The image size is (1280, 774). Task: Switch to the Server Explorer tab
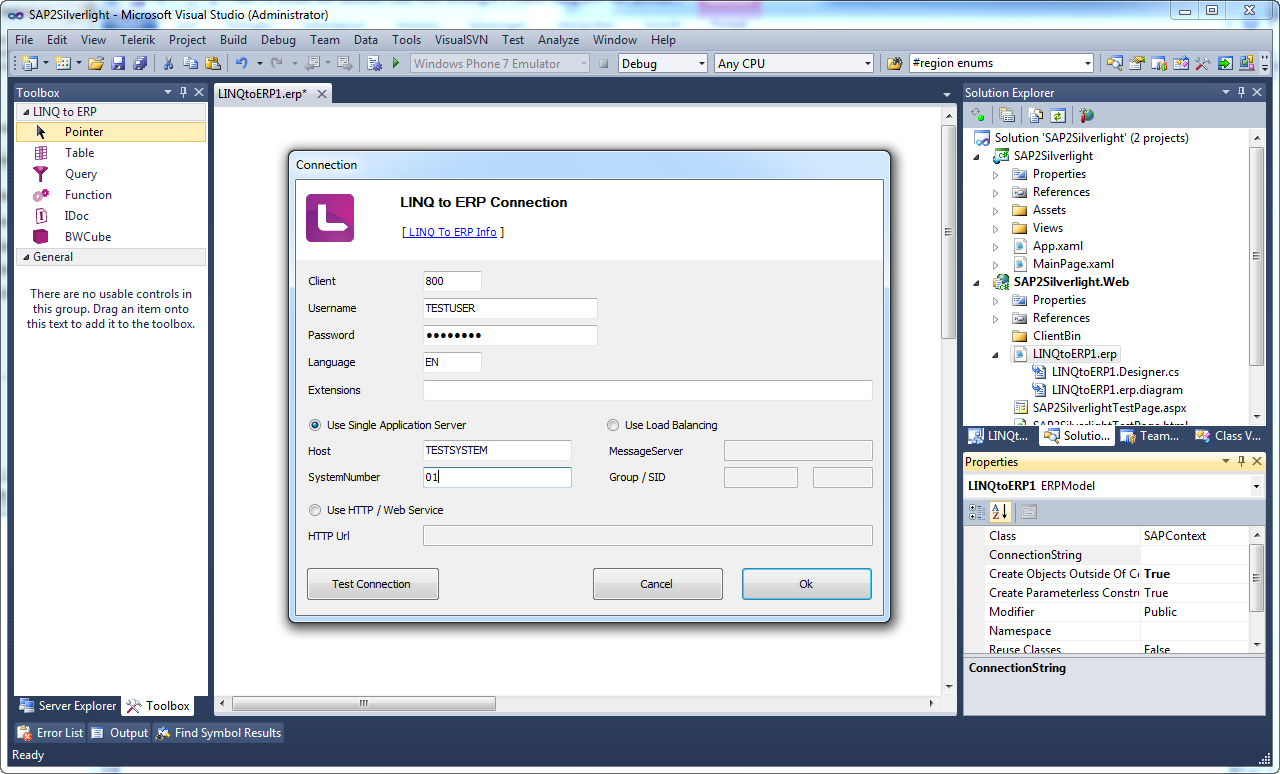click(68, 706)
